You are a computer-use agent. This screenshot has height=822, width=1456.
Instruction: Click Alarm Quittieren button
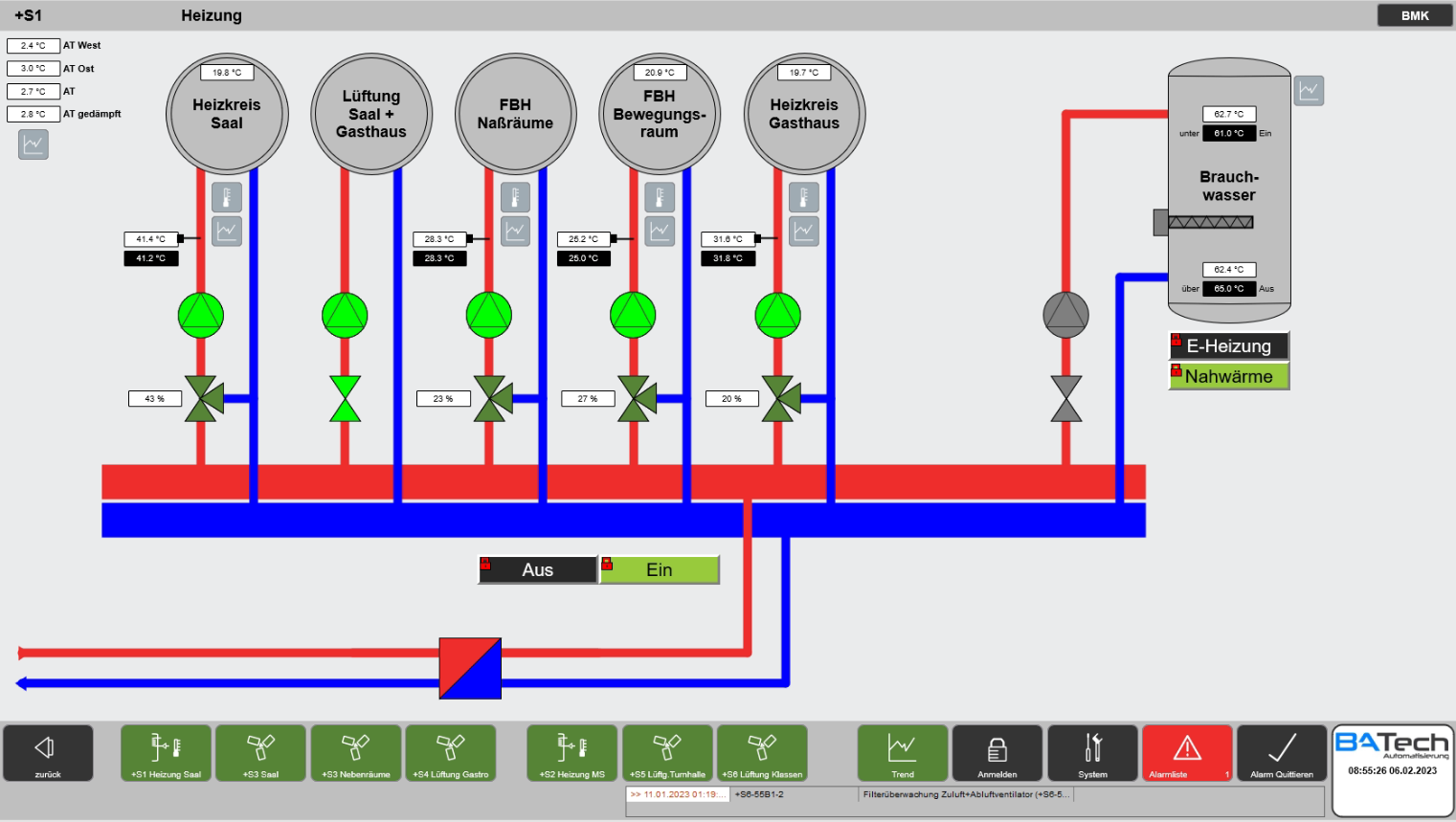(1282, 753)
